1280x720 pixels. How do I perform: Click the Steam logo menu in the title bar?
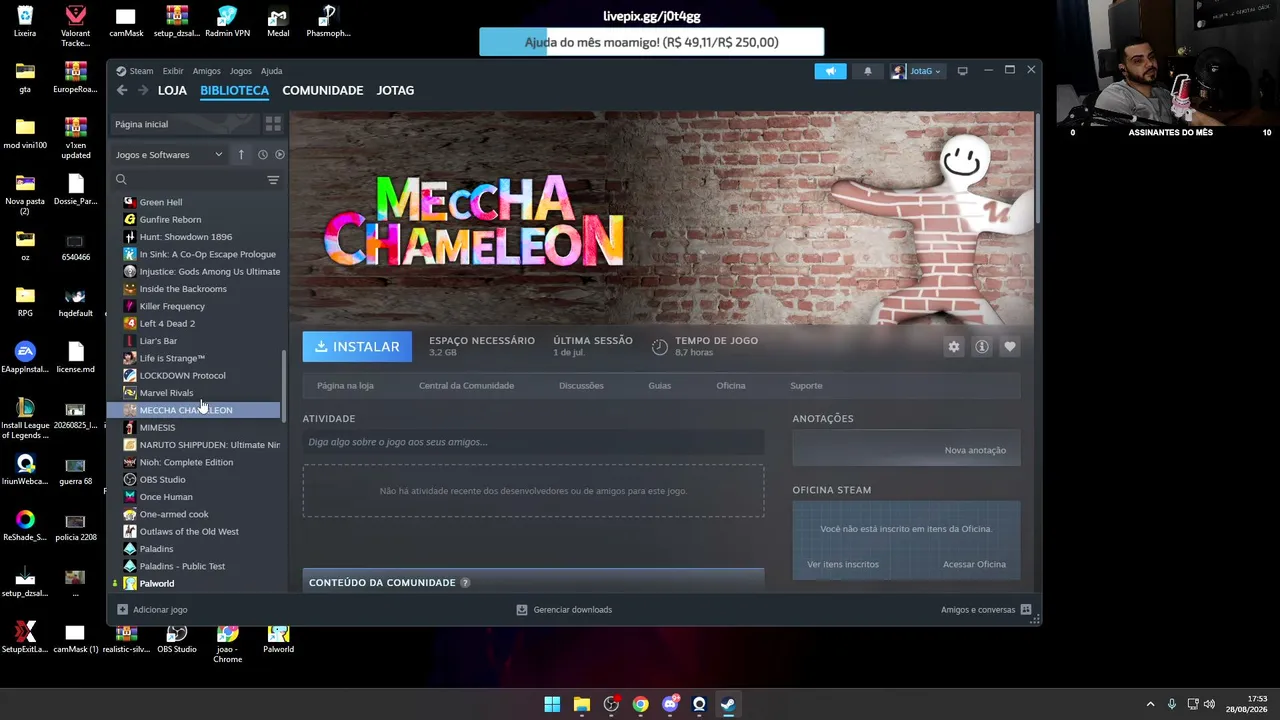(x=135, y=71)
